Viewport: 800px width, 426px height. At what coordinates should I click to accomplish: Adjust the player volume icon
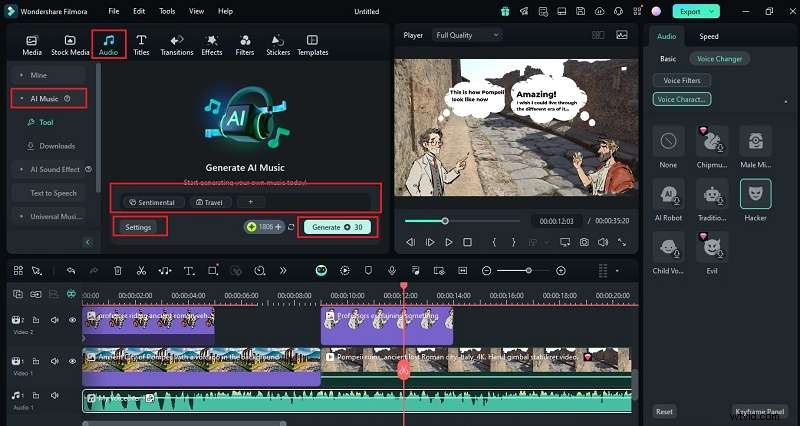tap(603, 242)
